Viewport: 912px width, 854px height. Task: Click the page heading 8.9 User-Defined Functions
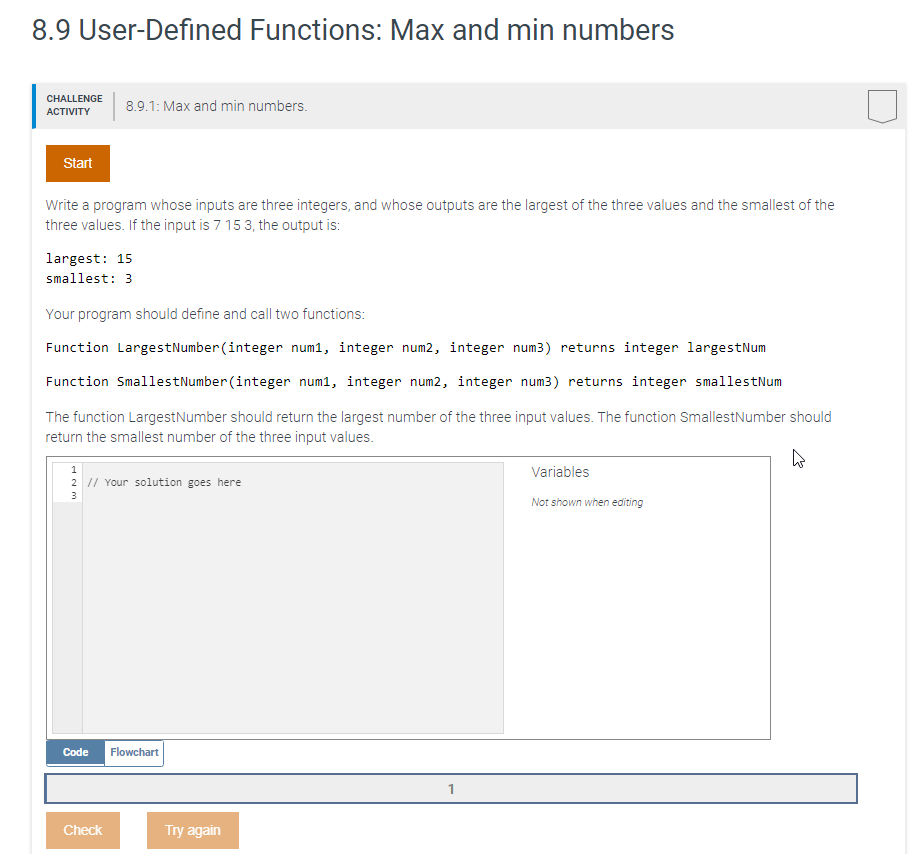353,30
